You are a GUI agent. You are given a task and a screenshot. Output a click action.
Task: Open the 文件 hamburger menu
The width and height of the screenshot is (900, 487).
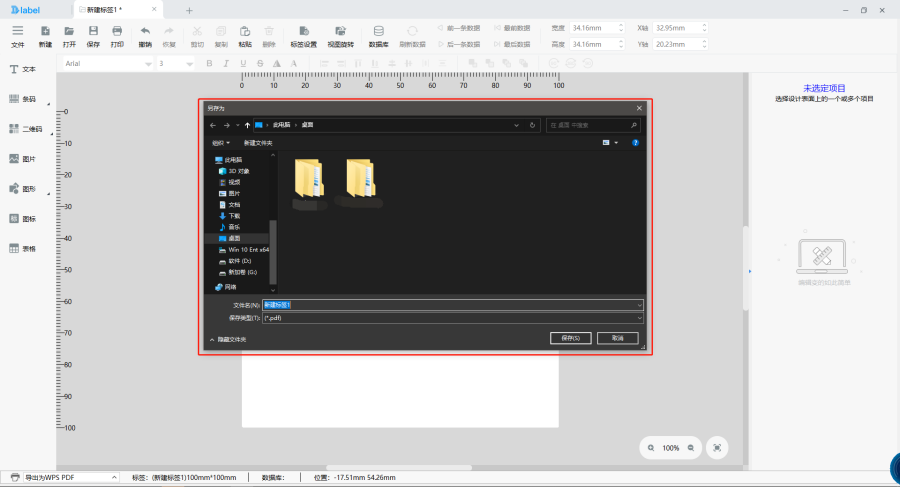18,36
